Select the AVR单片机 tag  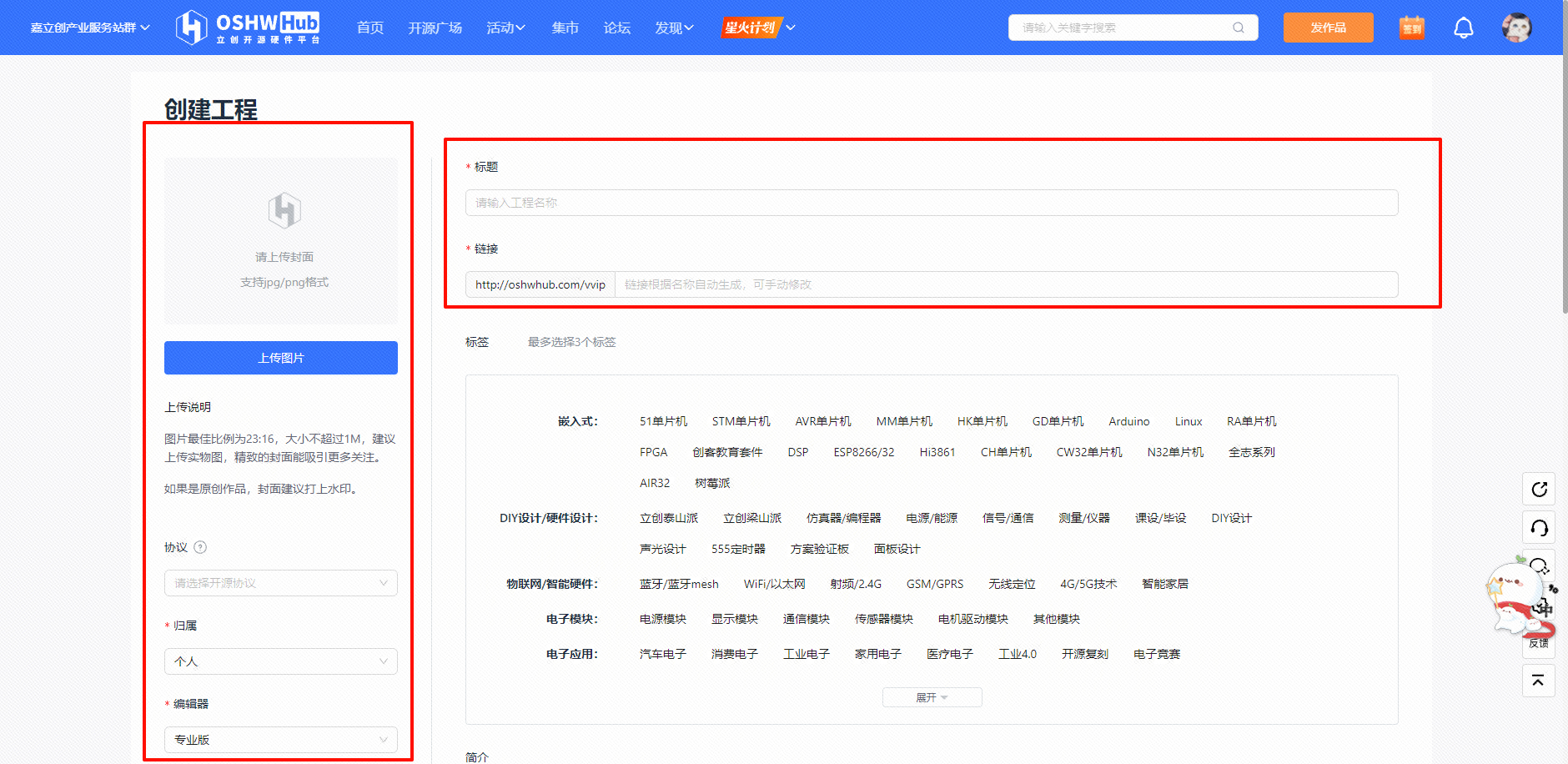(x=823, y=421)
